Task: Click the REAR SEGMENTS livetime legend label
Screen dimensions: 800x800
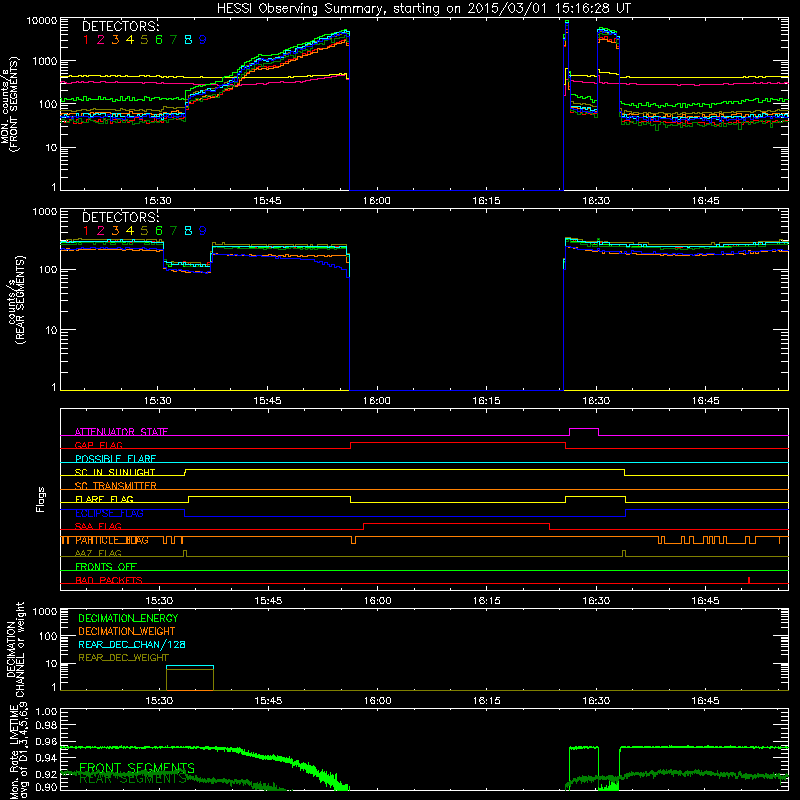Action: [x=133, y=779]
